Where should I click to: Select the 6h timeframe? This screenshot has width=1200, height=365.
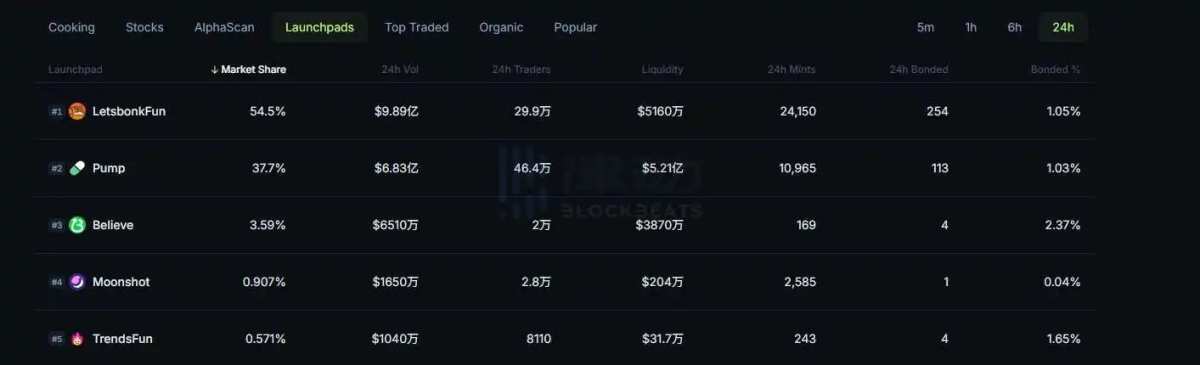tap(1015, 27)
